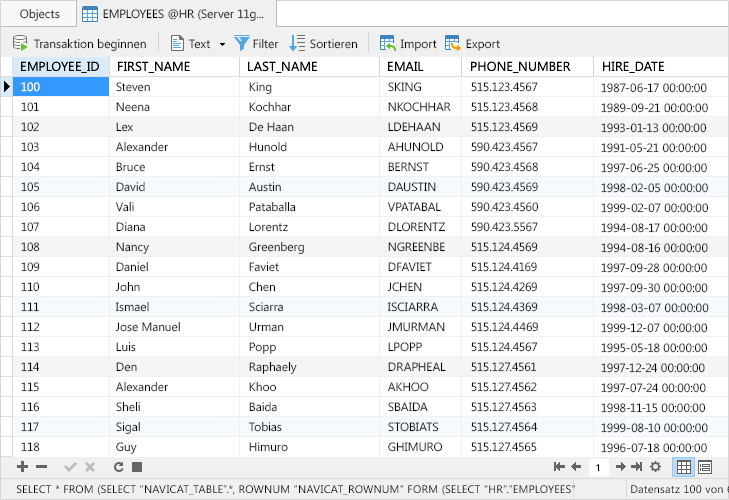Delete record using the minus icon
This screenshot has width=729, height=500.
pos(41,467)
